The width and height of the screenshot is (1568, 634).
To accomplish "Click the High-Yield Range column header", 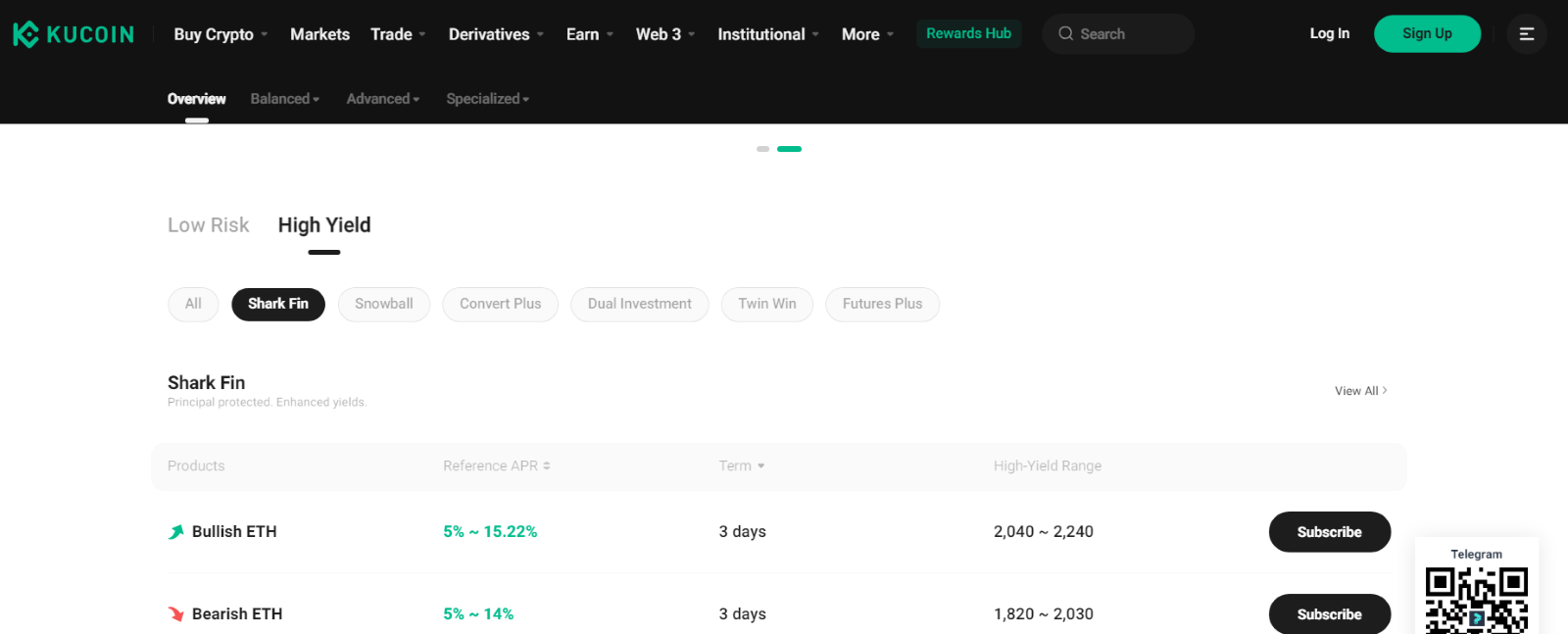I will coord(1048,466).
